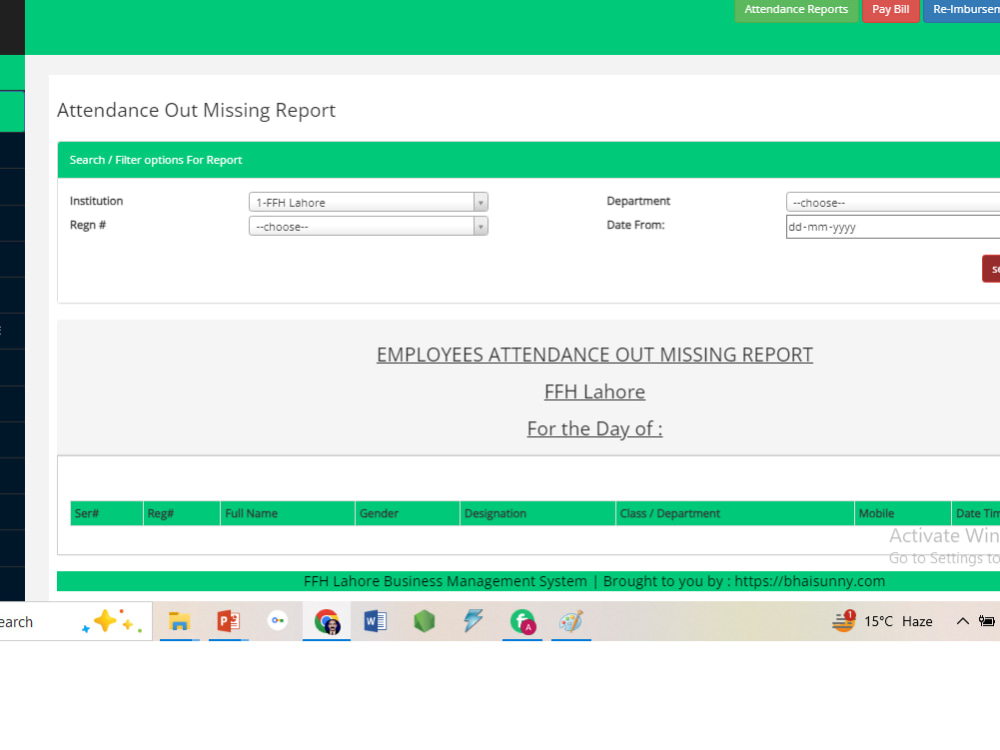The image size is (1000, 750).
Task: Click the sparkle icon in search box
Action: 112,621
